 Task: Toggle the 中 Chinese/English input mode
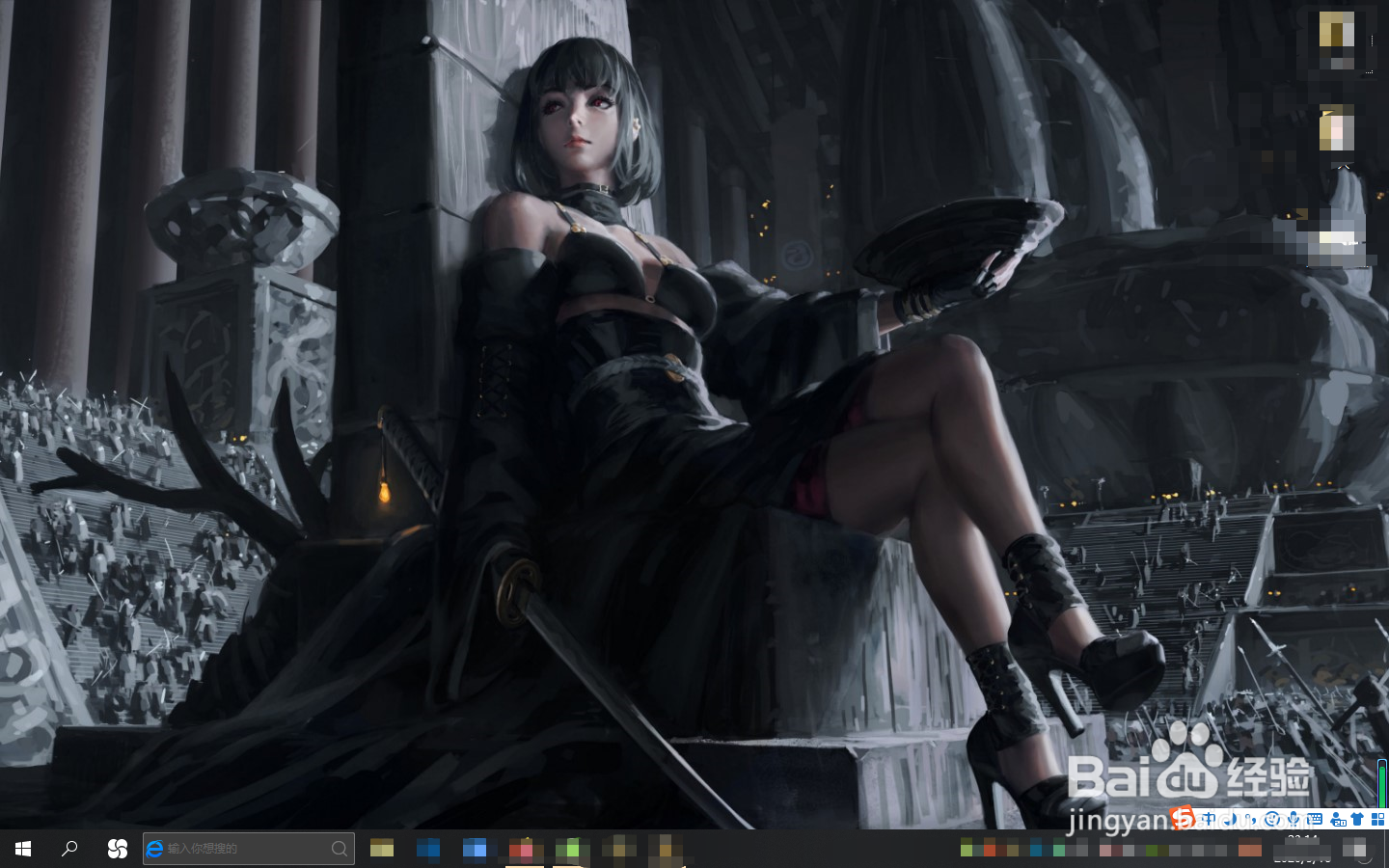click(1209, 819)
